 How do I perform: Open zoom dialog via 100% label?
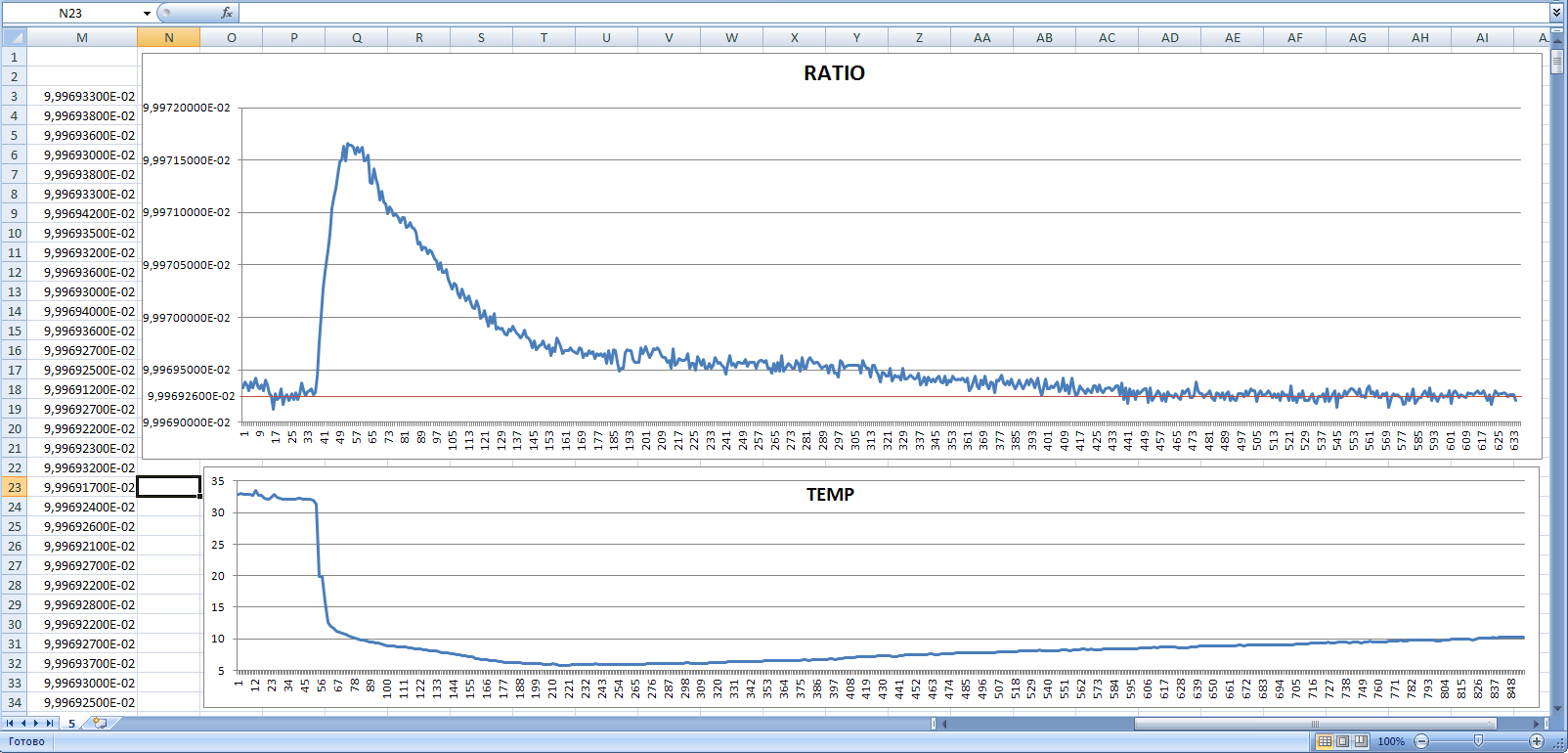point(1391,741)
